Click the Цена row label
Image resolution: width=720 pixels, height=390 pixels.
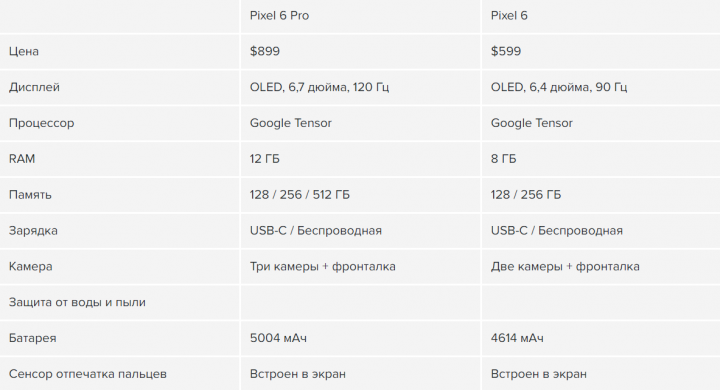[23, 51]
